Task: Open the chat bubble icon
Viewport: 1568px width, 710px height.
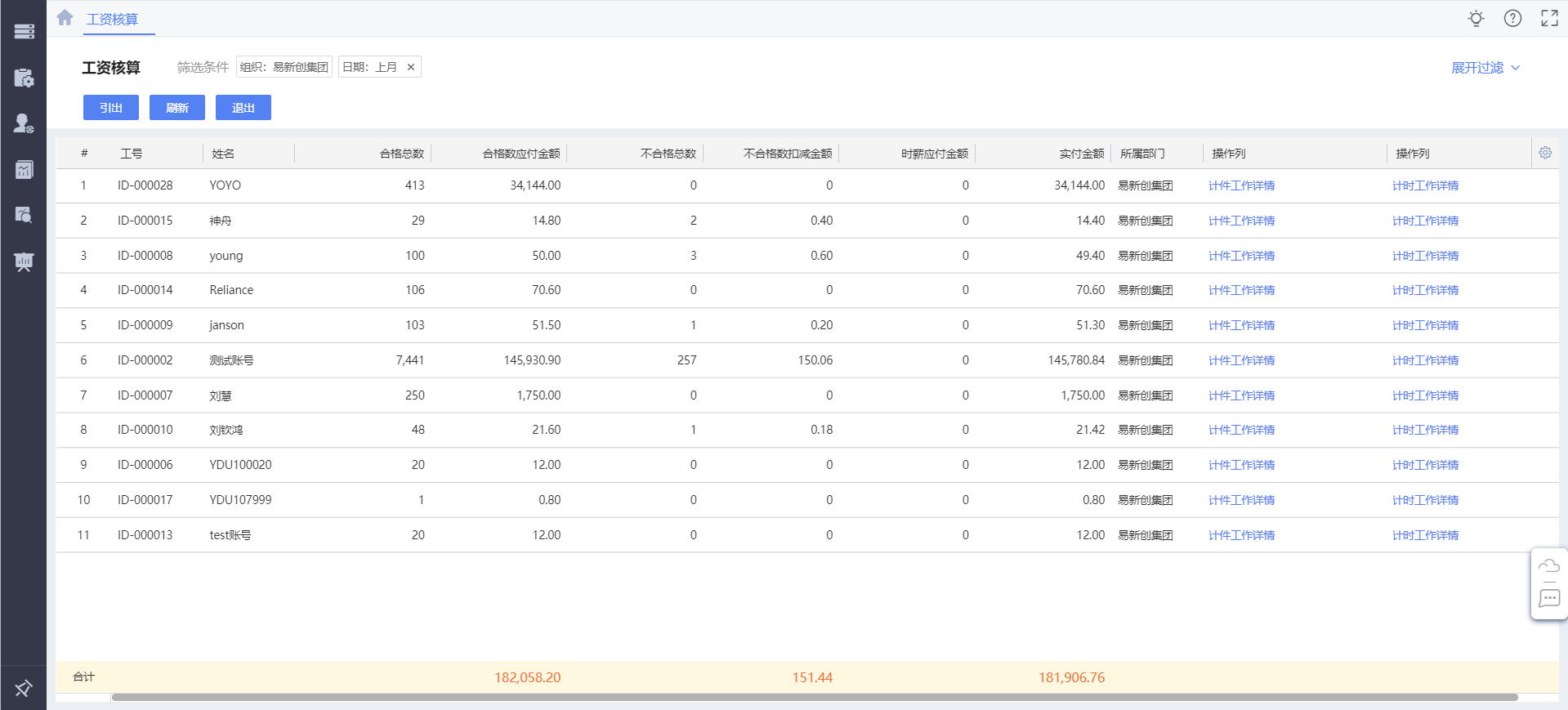Action: click(1548, 599)
